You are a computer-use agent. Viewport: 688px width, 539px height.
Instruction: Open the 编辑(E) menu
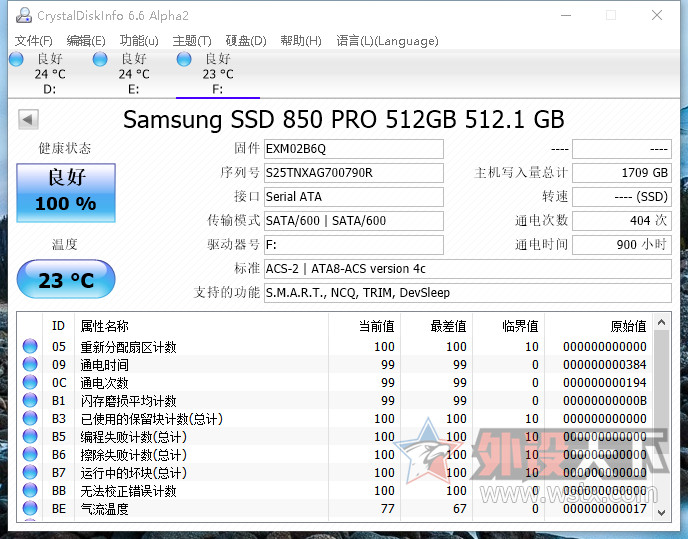86,41
